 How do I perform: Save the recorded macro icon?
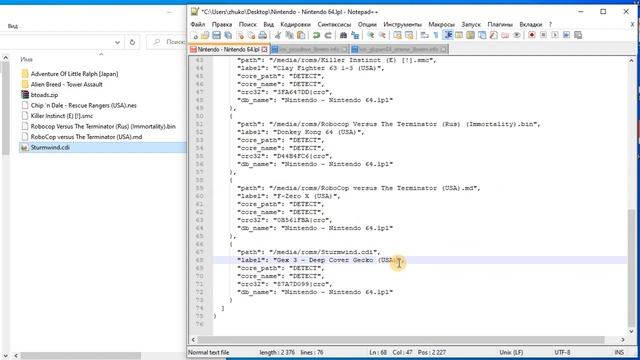tap(578, 36)
